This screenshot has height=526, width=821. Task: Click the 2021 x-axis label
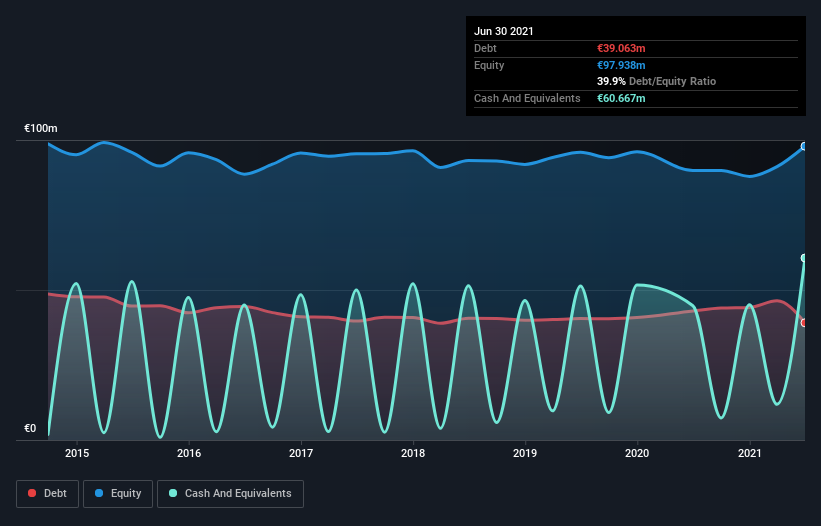750,453
